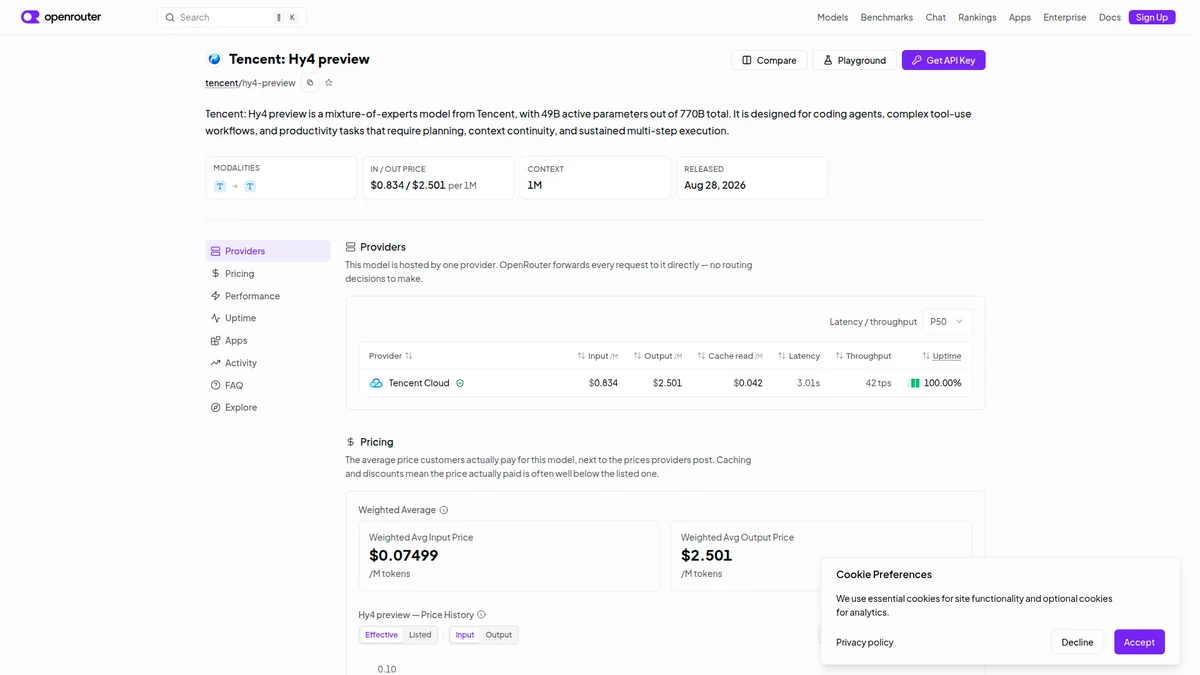Open Chat in the top navigation

coord(935,17)
